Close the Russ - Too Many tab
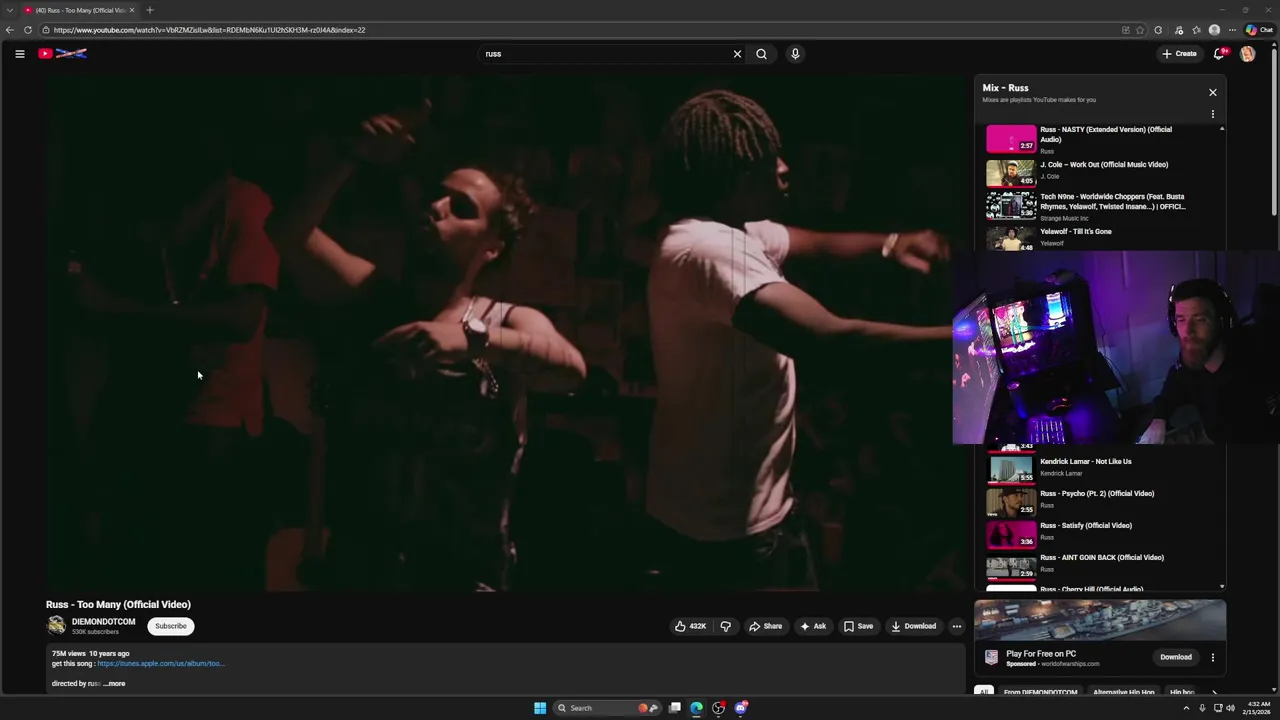1280x720 pixels. click(x=131, y=10)
